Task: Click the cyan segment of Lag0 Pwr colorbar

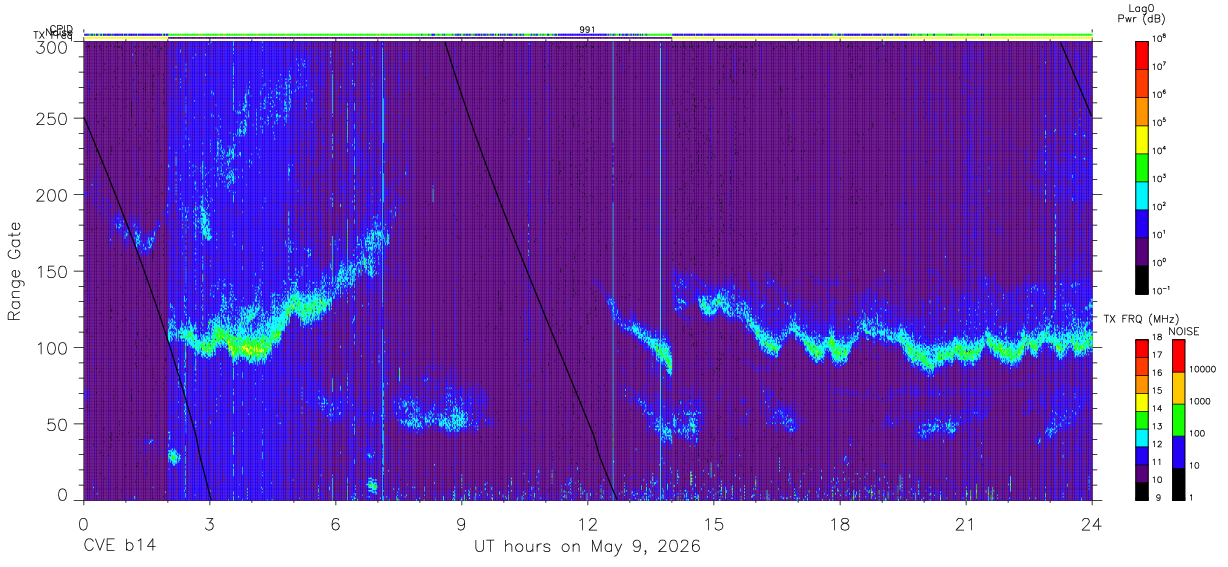Action: pyautogui.click(x=1142, y=194)
